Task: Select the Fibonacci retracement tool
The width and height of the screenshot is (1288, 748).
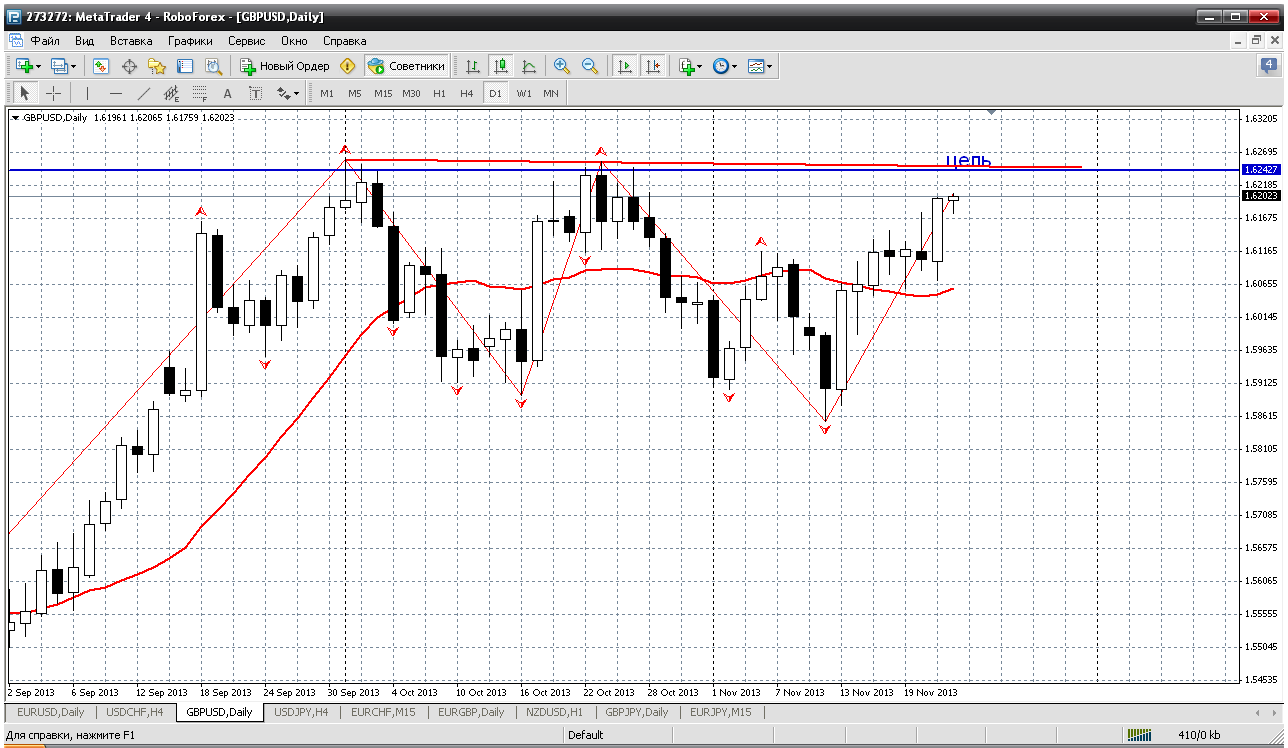Action: 200,93
